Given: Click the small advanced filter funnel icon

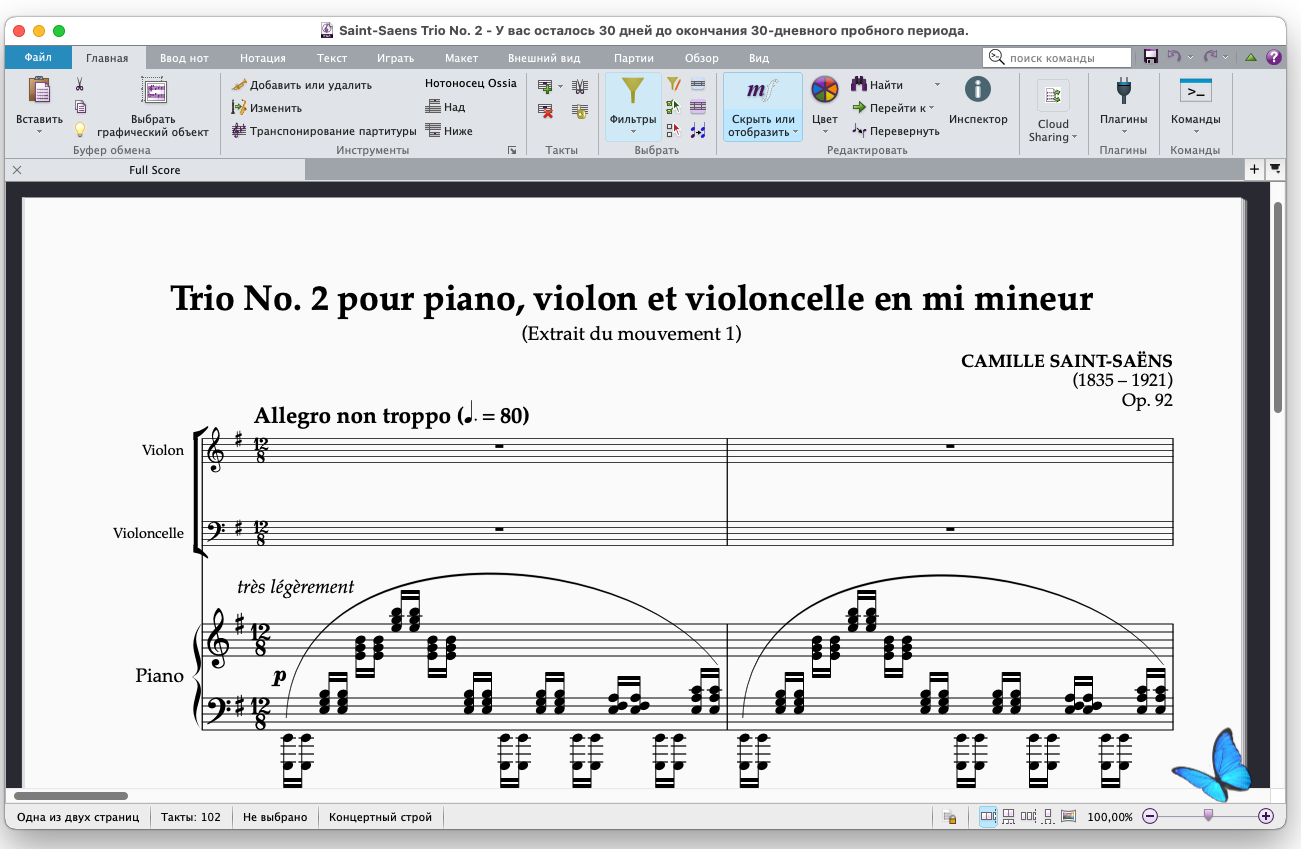Looking at the screenshot, I should coord(674,85).
